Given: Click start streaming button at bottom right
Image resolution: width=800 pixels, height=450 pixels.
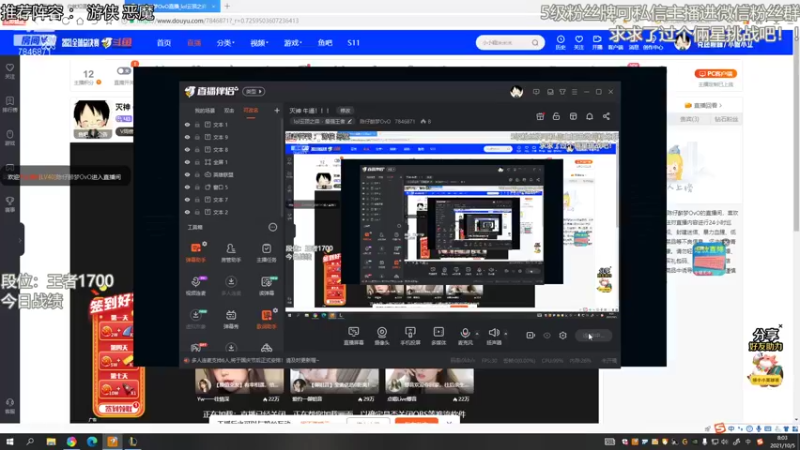Looking at the screenshot, I should [594, 335].
